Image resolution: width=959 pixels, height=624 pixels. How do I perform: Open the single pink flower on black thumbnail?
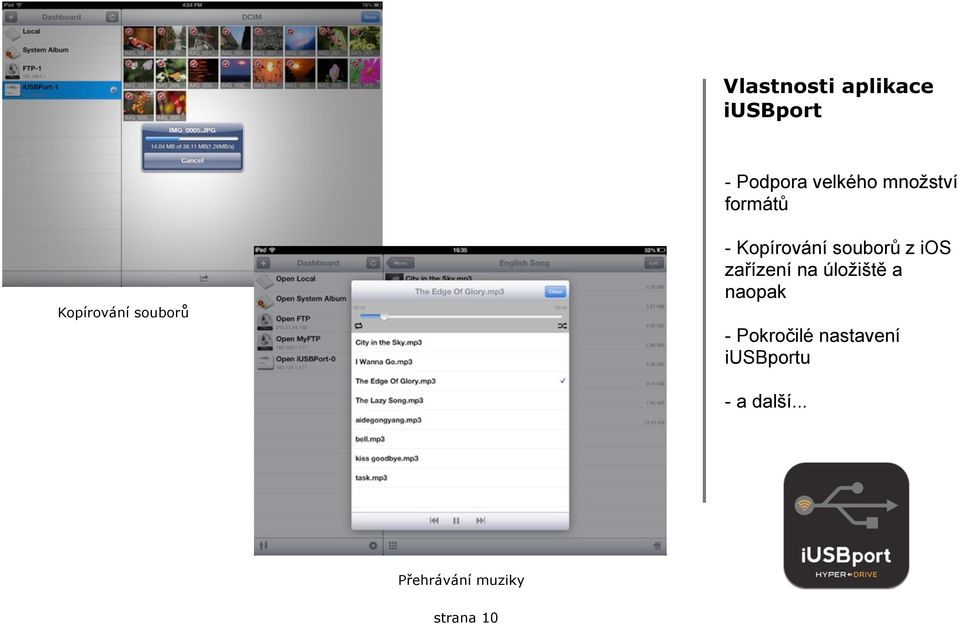(x=333, y=73)
